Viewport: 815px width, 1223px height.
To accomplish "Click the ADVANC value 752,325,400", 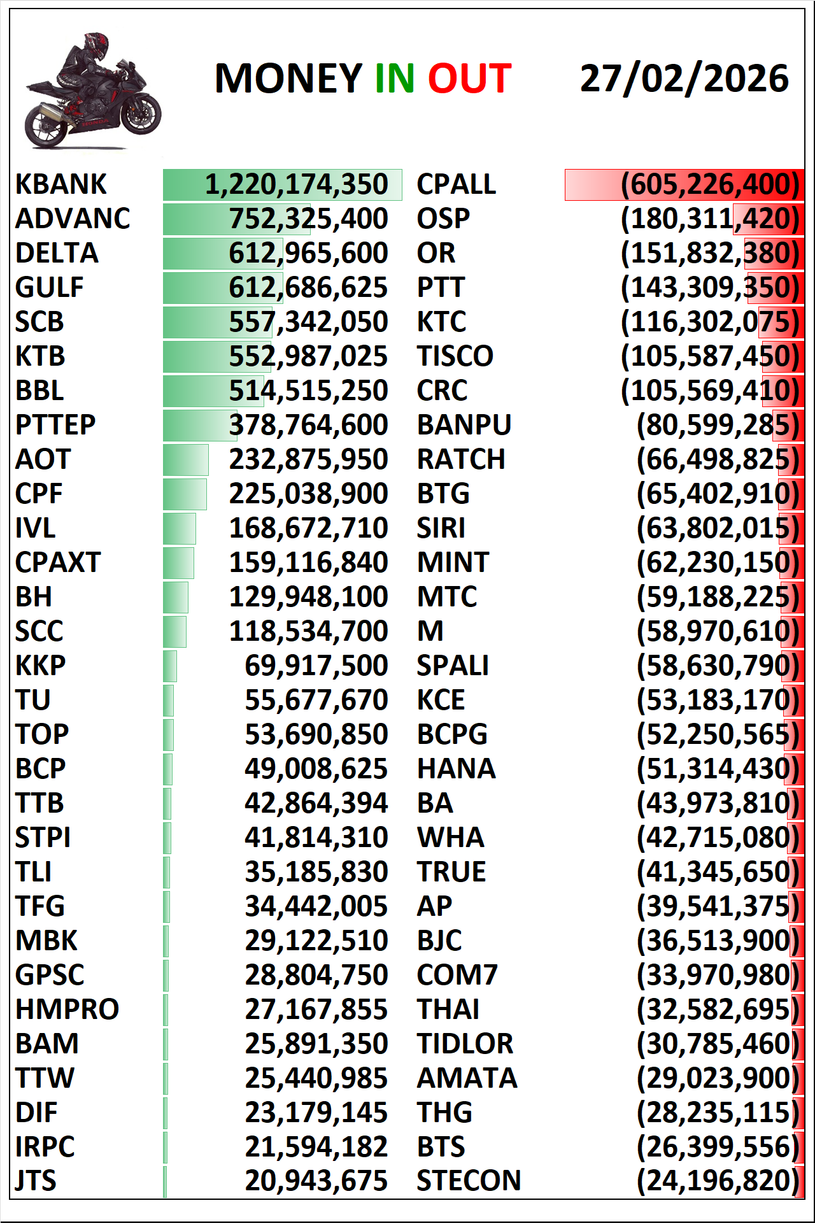I will pos(308,219).
